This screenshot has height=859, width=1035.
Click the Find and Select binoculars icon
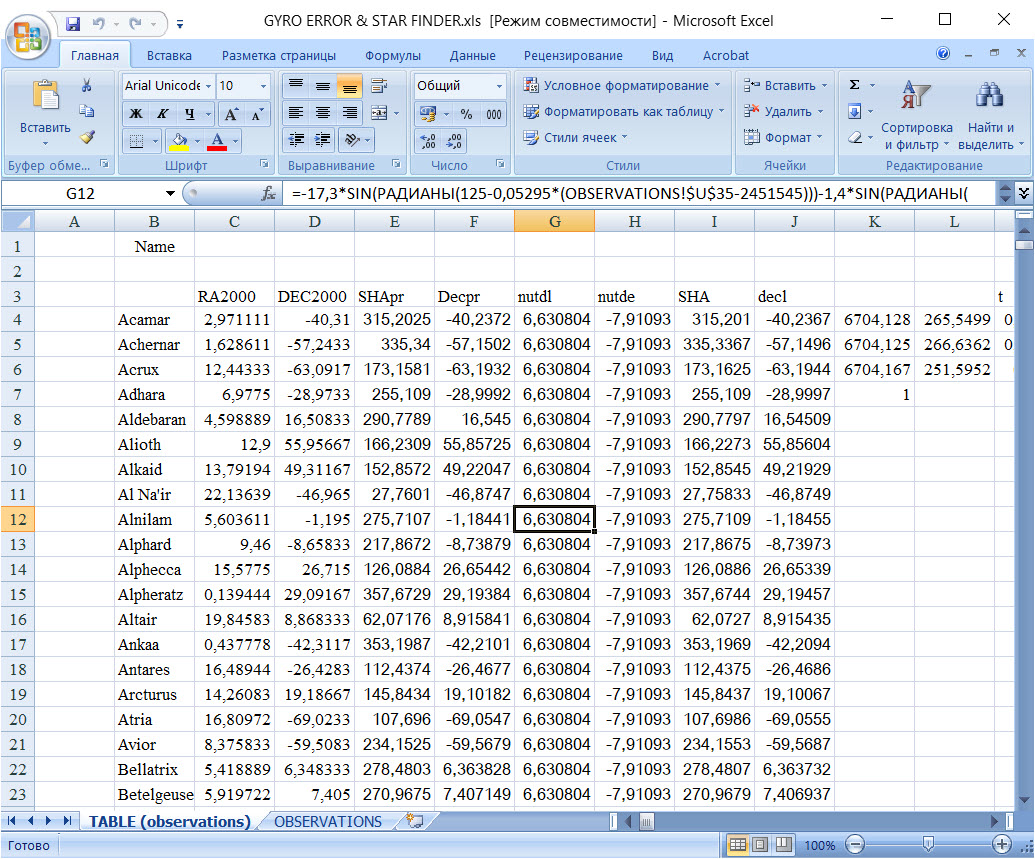(990, 96)
